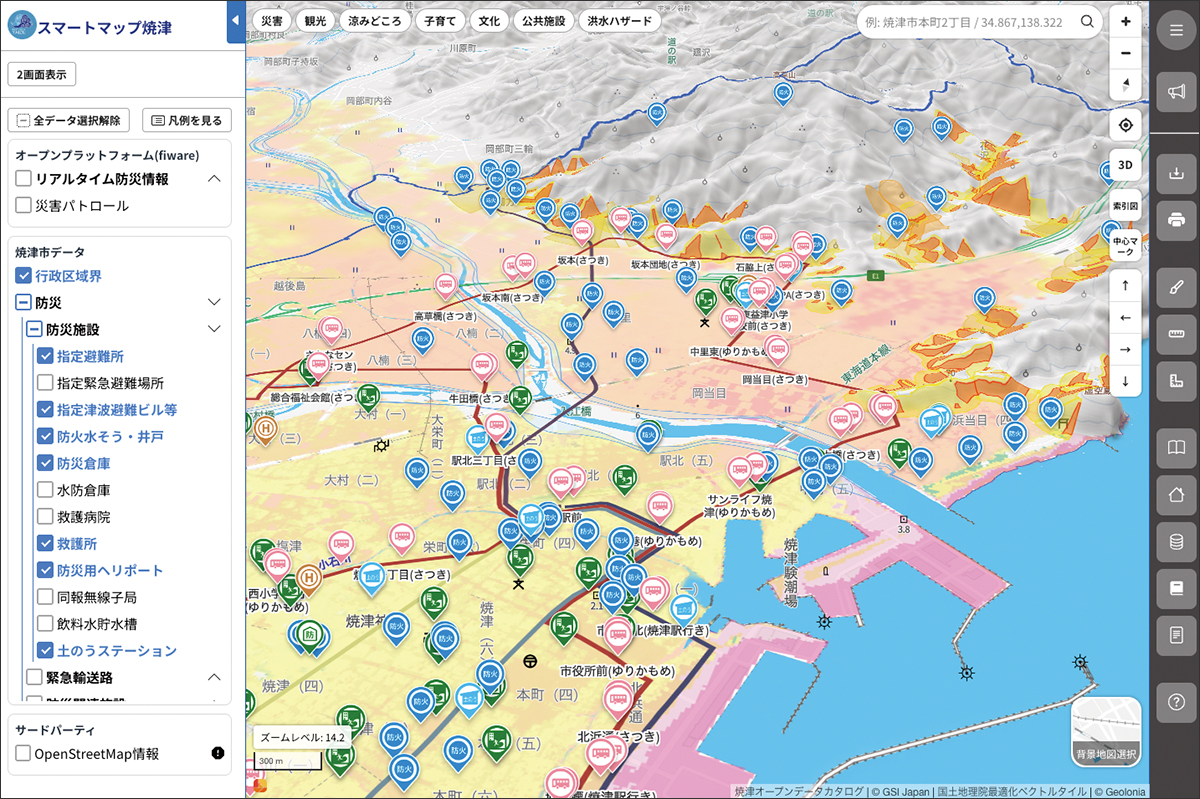This screenshot has height=799, width=1200.
Task: Open the 洪水ハザード category tab
Action: pos(619,20)
